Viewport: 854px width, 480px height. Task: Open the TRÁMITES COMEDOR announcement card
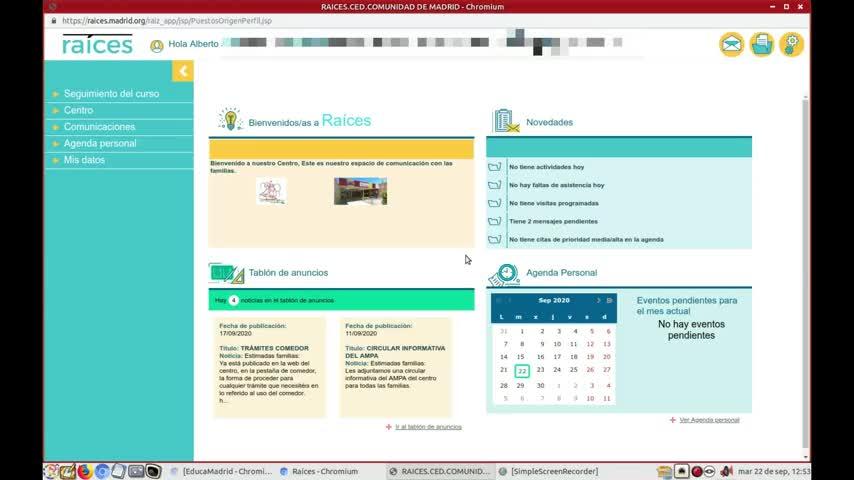coord(270,367)
